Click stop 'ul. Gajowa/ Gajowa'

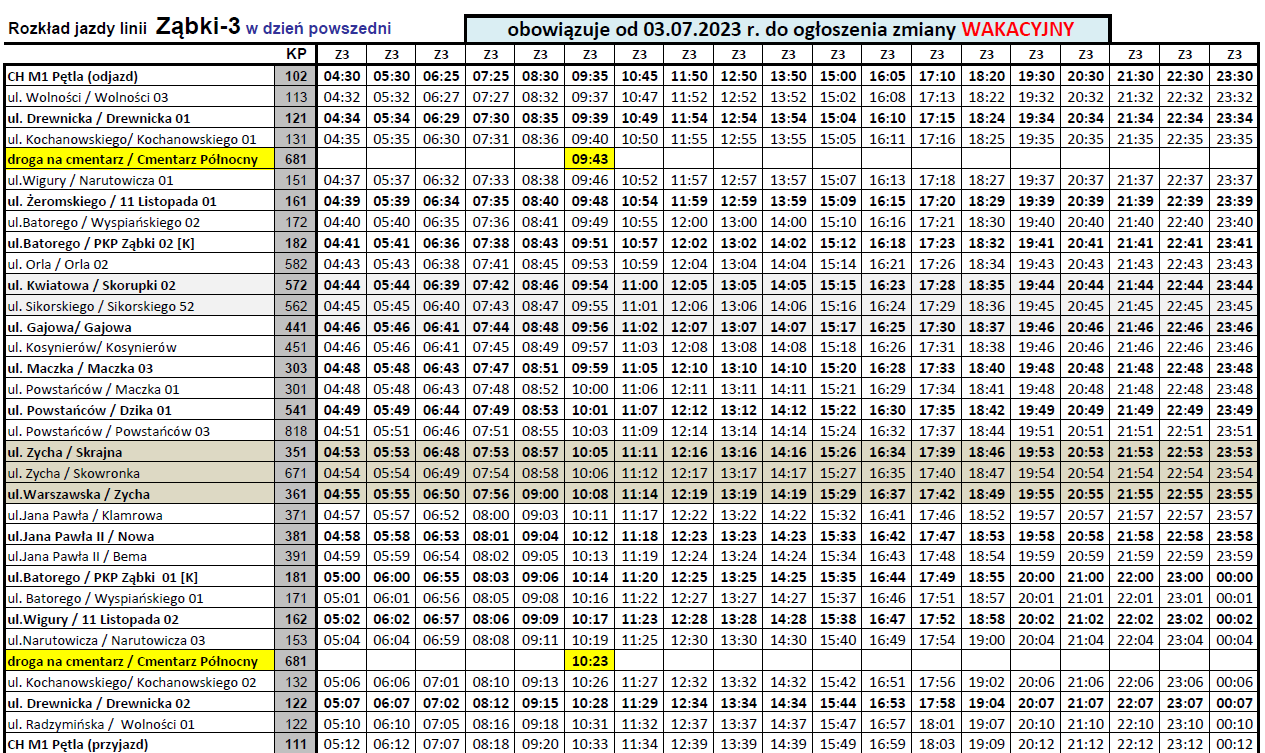click(x=69, y=327)
